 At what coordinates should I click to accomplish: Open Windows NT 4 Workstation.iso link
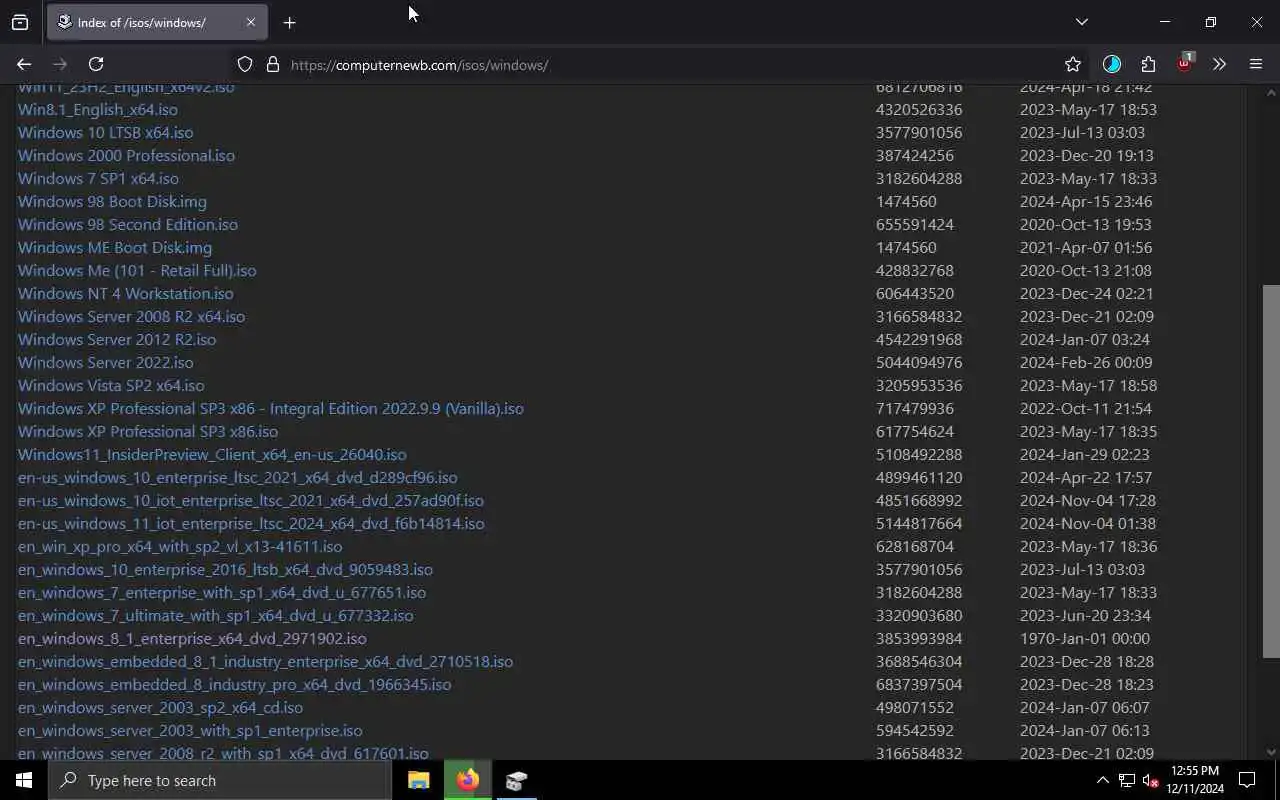click(x=125, y=293)
